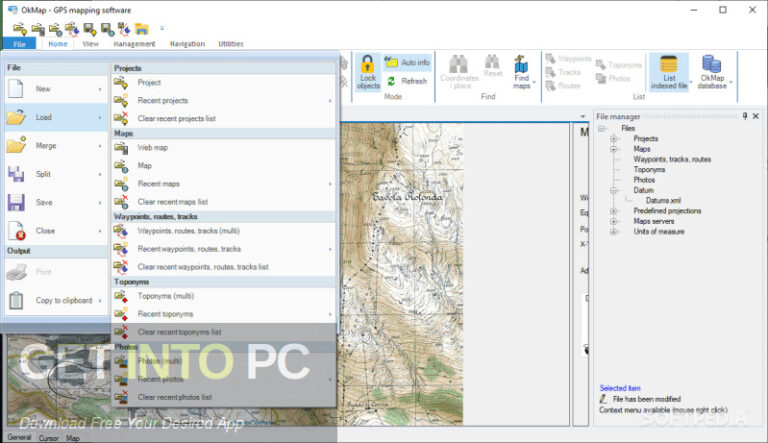
Task: Switch to the View ribbon tab
Action: coord(90,44)
